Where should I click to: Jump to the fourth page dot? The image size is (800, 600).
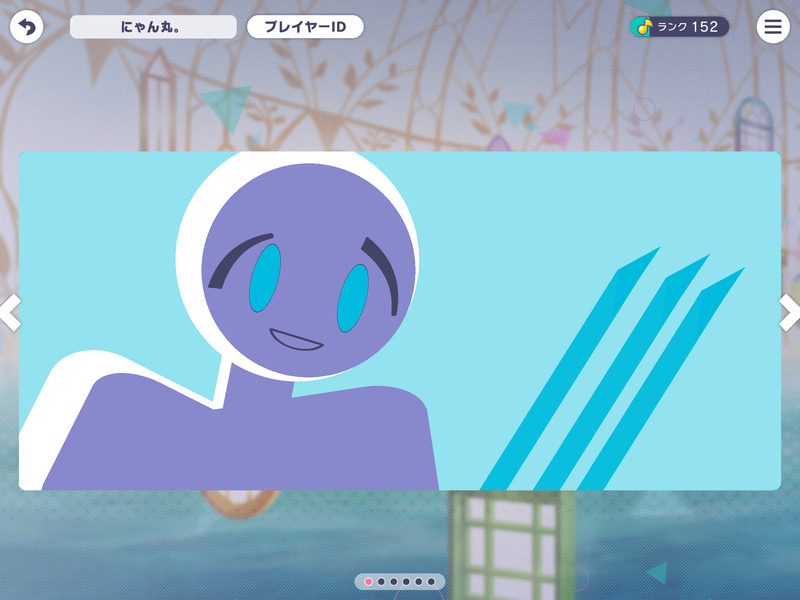(x=406, y=582)
